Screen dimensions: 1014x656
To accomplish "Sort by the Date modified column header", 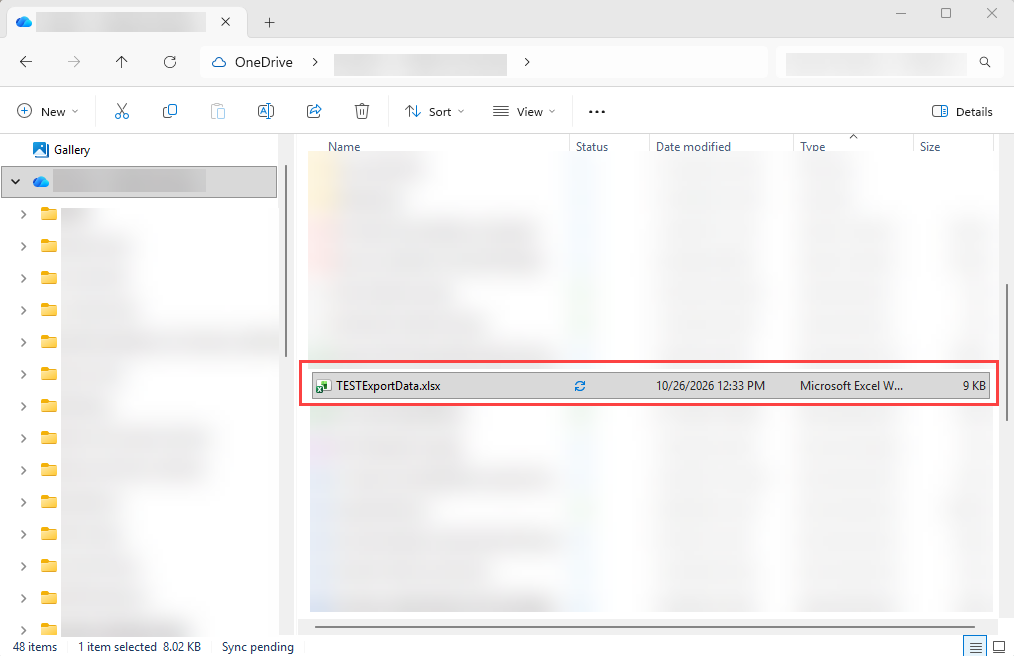I will coord(693,146).
